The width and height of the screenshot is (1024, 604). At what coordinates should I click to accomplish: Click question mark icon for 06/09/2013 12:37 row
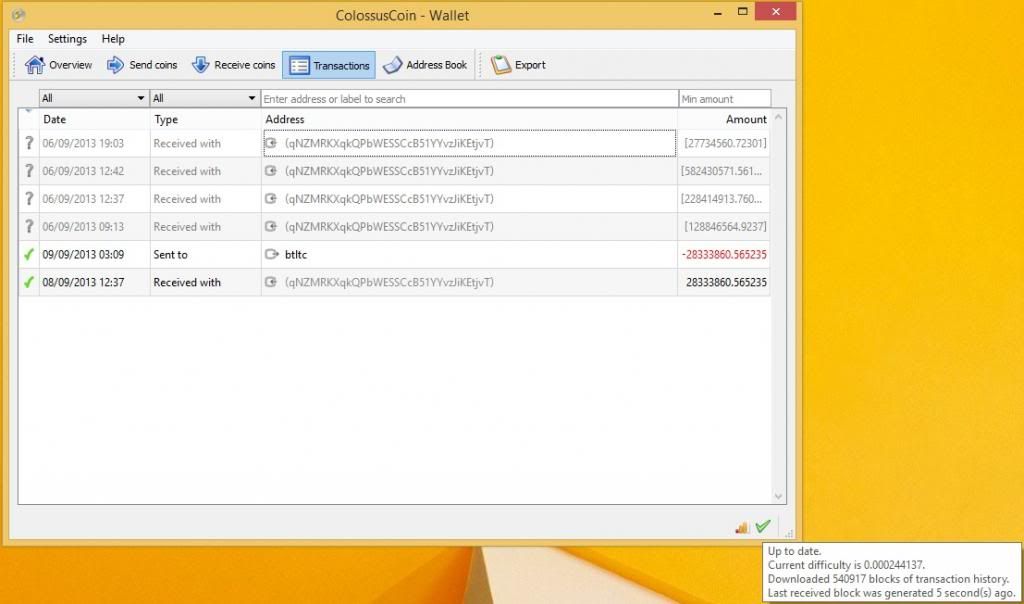(29, 199)
